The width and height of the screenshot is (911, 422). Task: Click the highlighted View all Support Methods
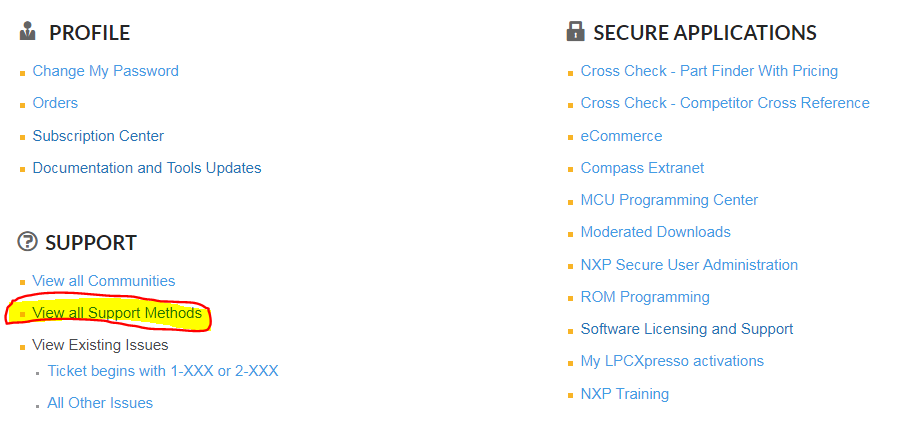pos(117,313)
